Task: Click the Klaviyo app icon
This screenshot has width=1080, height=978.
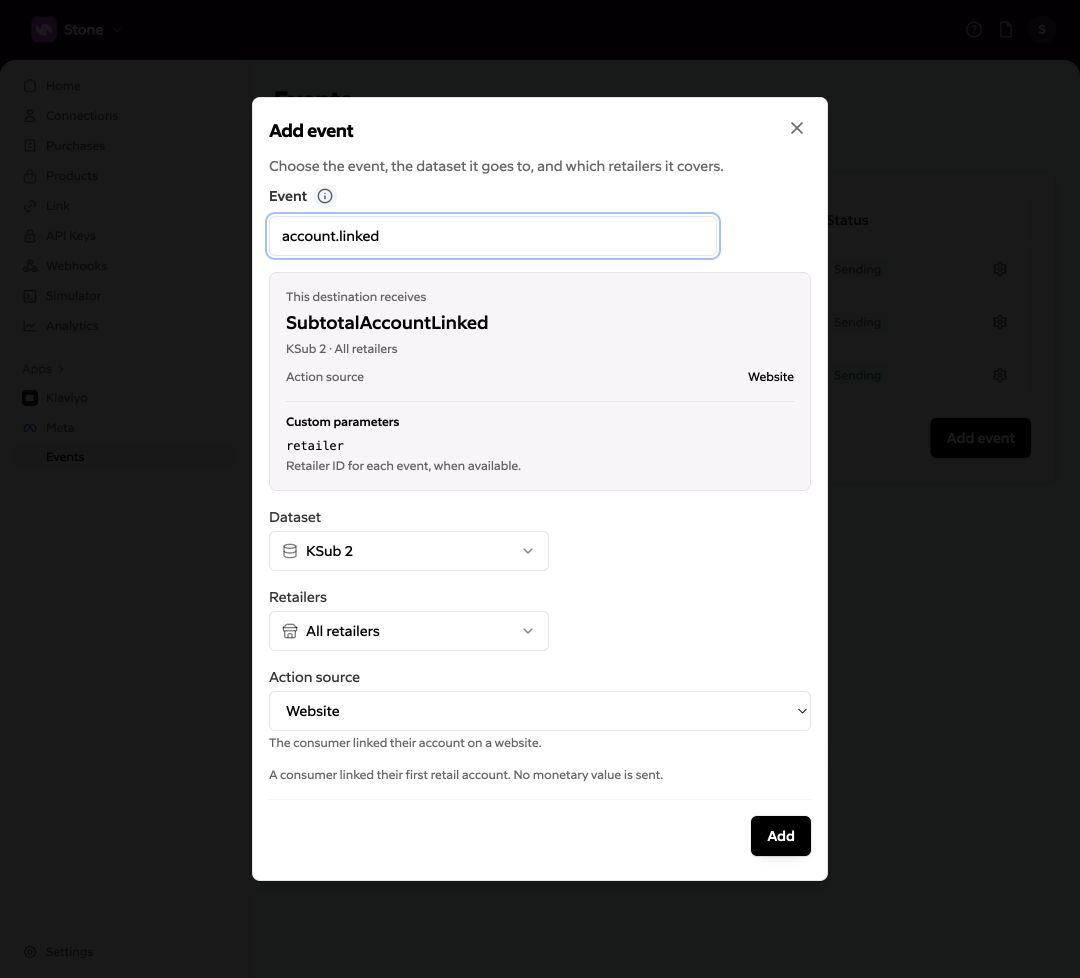Action: point(30,398)
